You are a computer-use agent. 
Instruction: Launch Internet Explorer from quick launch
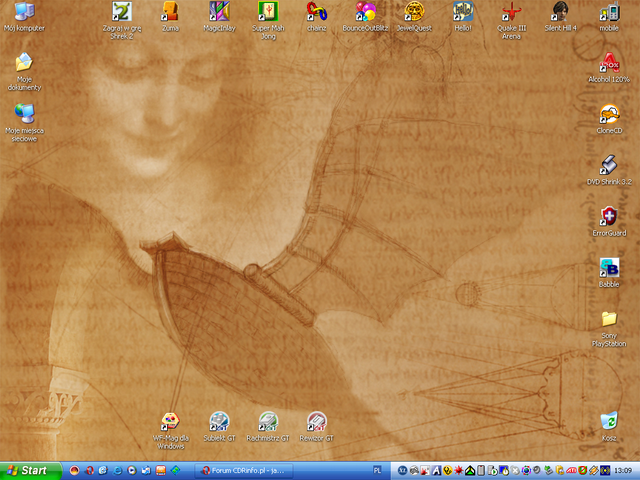118,471
